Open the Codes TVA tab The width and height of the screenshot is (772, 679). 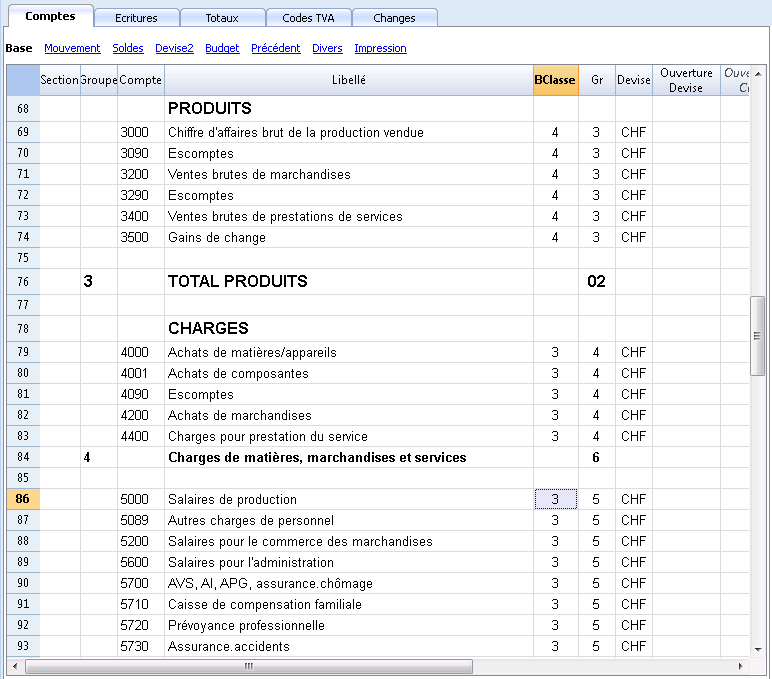tap(308, 18)
